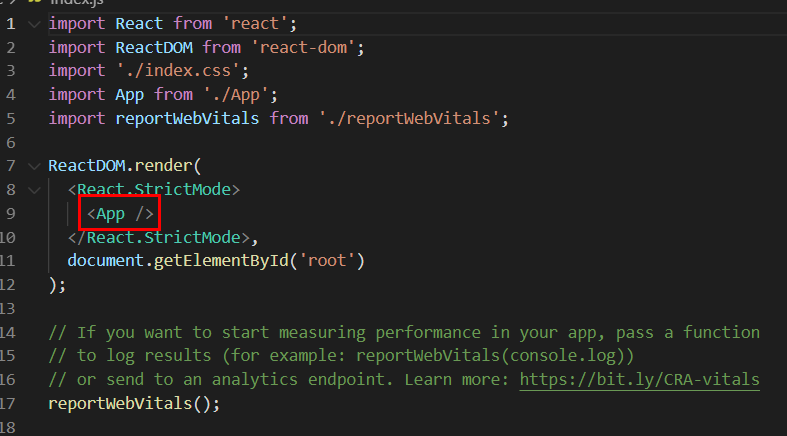
Task: Collapse the React.StrictMode fold arrow on line 8
Action: [x=34, y=190]
